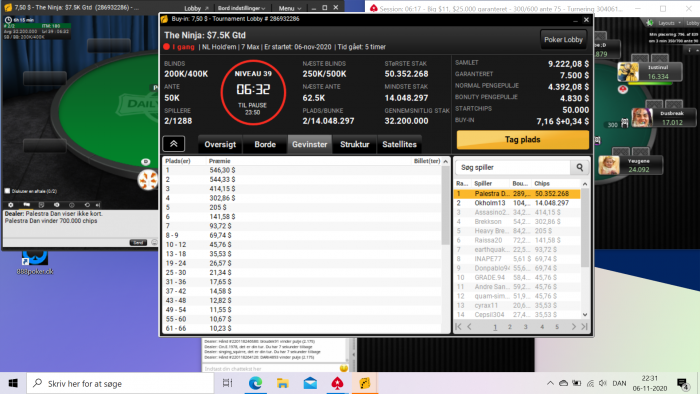Collapse the lobby header with double-chevron button
This screenshot has width=700, height=394.
point(174,144)
